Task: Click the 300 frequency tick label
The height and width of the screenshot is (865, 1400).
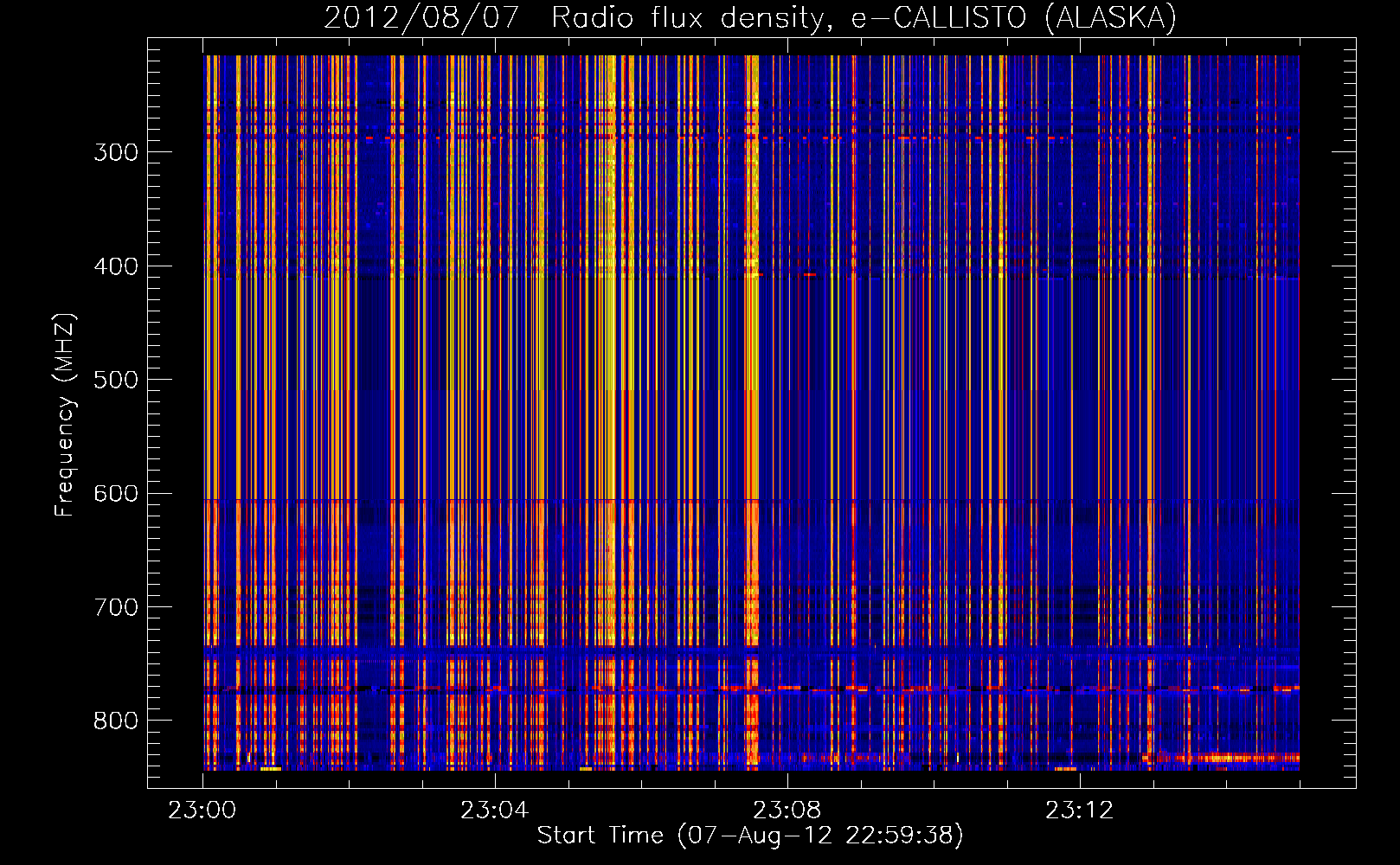Action: (x=116, y=152)
